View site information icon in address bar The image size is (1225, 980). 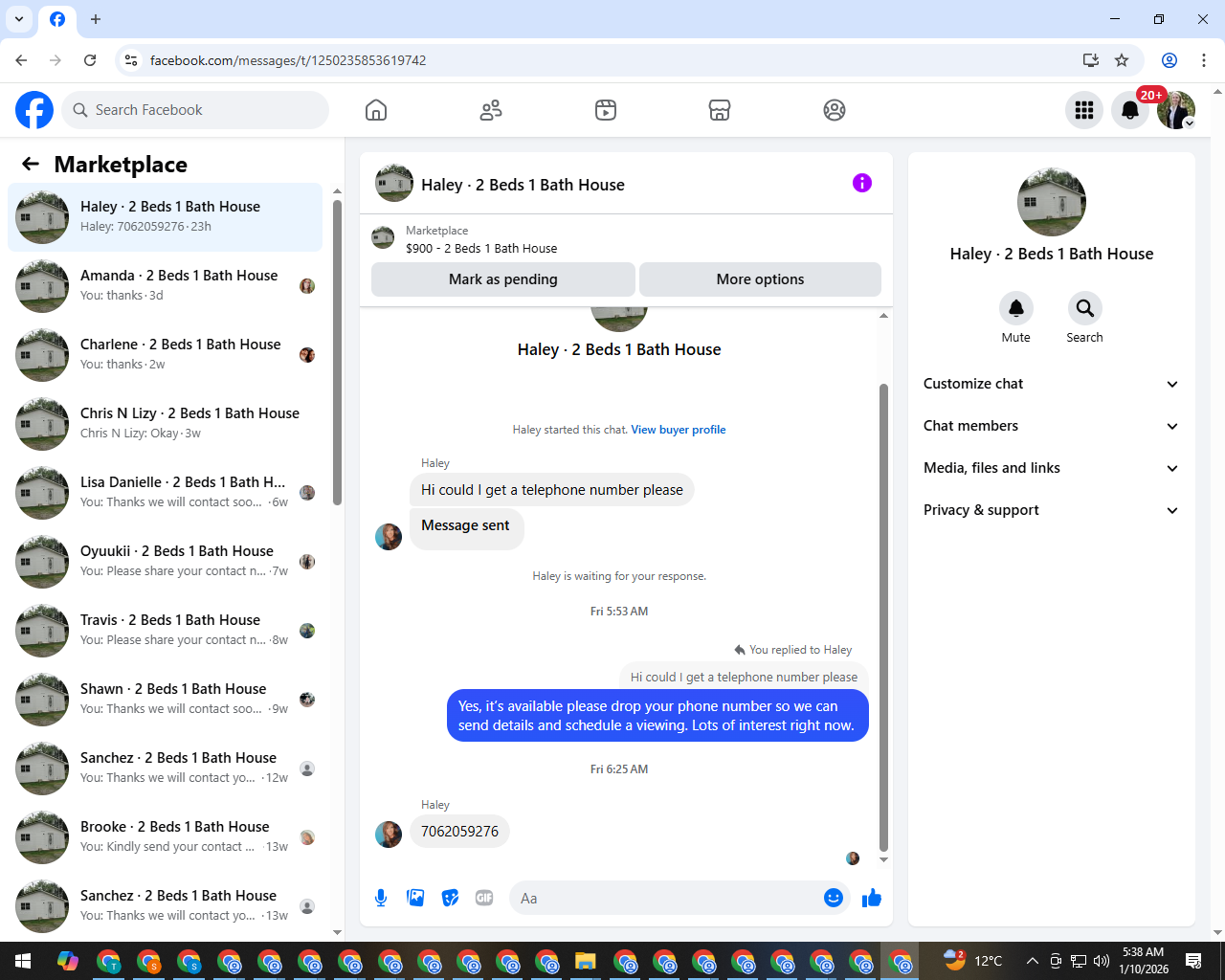[x=131, y=60]
